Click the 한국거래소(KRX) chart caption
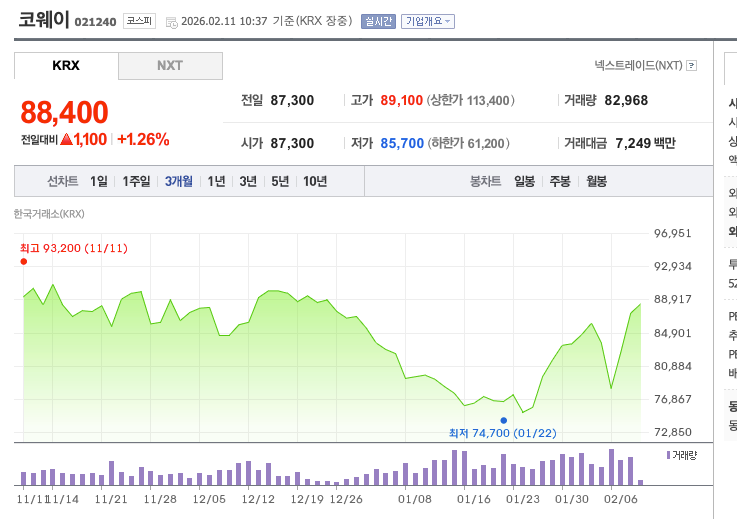Screen dimensions: 737x519 (49, 214)
